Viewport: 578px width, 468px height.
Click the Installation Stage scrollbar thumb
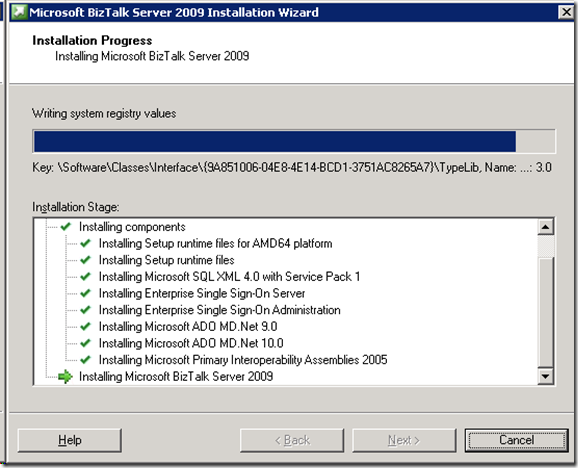[x=546, y=312]
